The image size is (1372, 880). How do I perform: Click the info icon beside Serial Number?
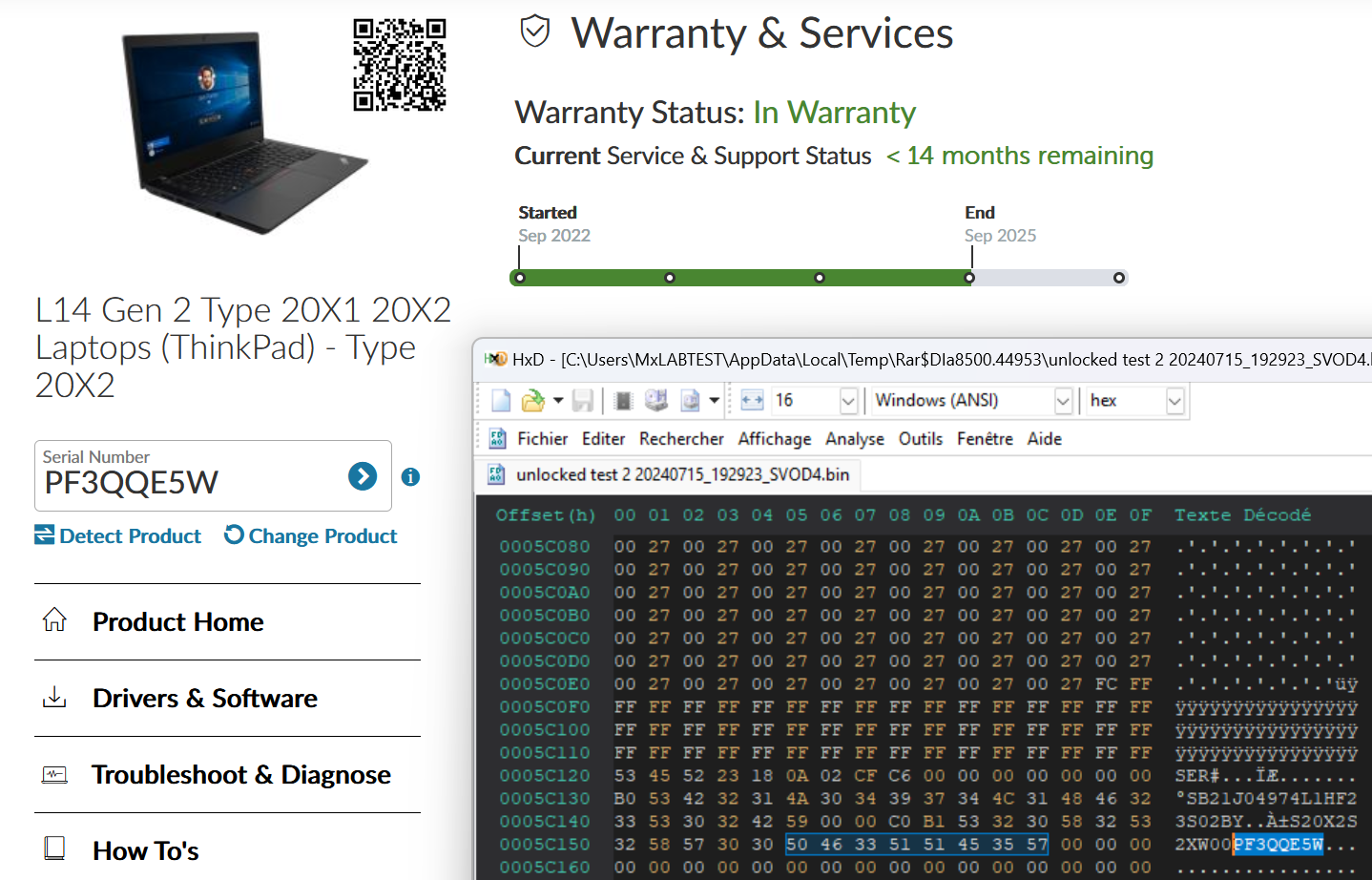410,477
